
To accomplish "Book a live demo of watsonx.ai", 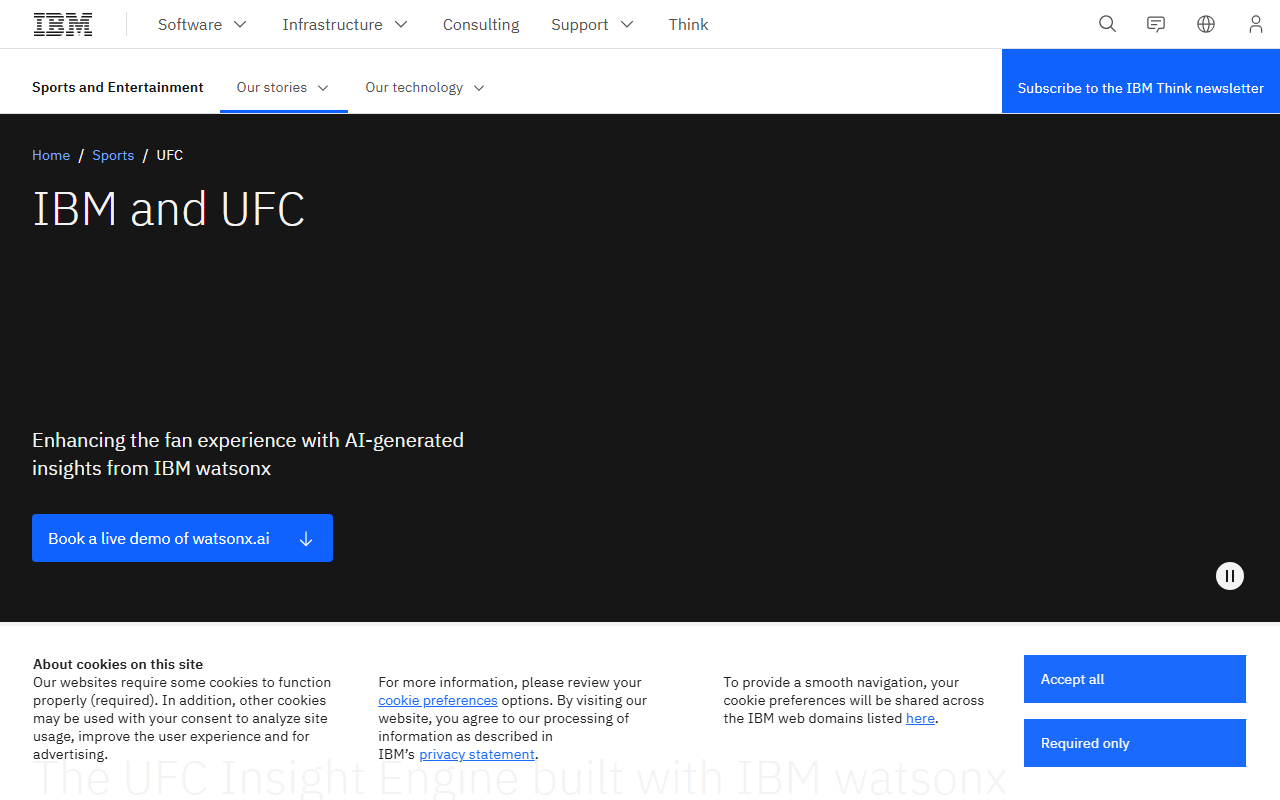I will [x=182, y=538].
